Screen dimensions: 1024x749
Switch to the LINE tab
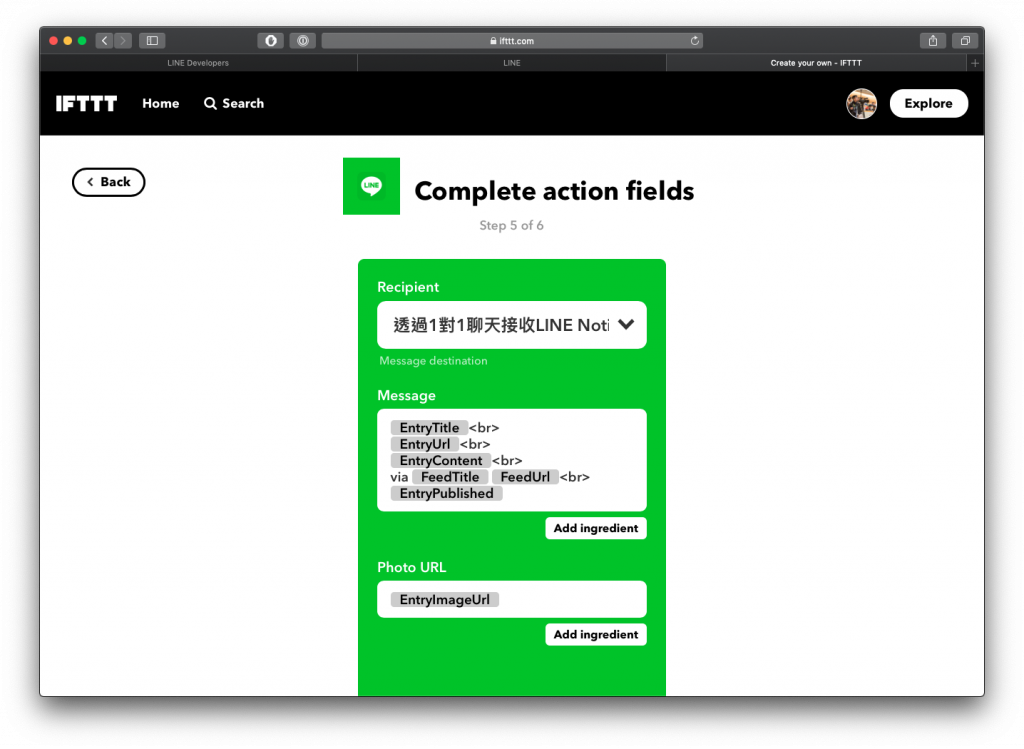click(x=511, y=63)
